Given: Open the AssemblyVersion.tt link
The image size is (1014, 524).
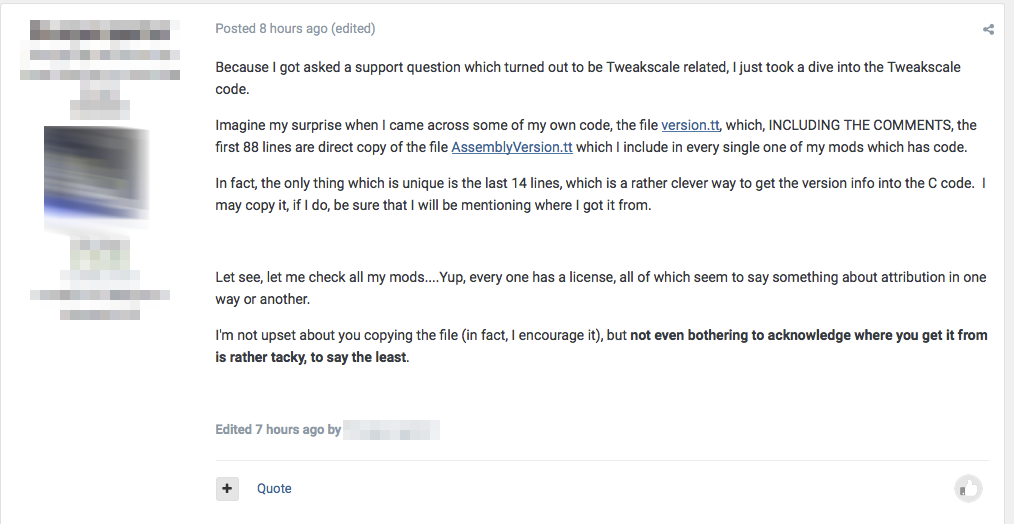Looking at the screenshot, I should coord(512,147).
